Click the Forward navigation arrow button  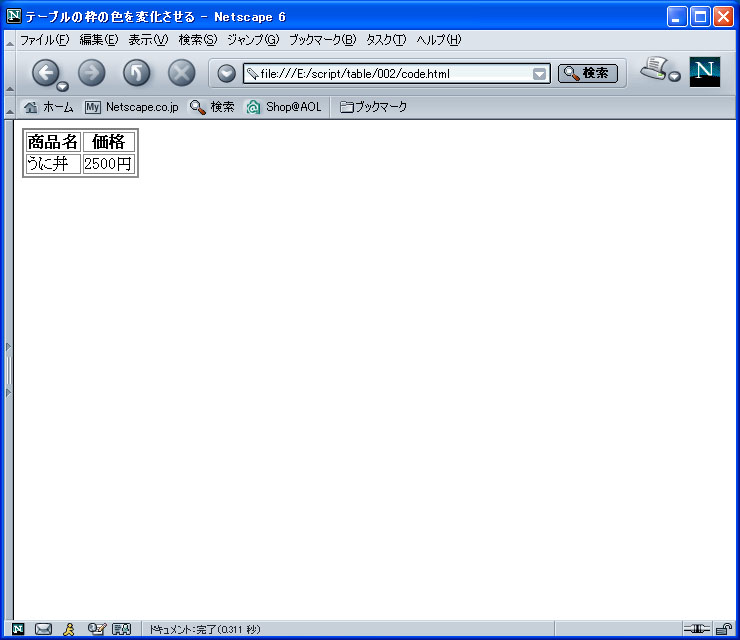click(91, 73)
